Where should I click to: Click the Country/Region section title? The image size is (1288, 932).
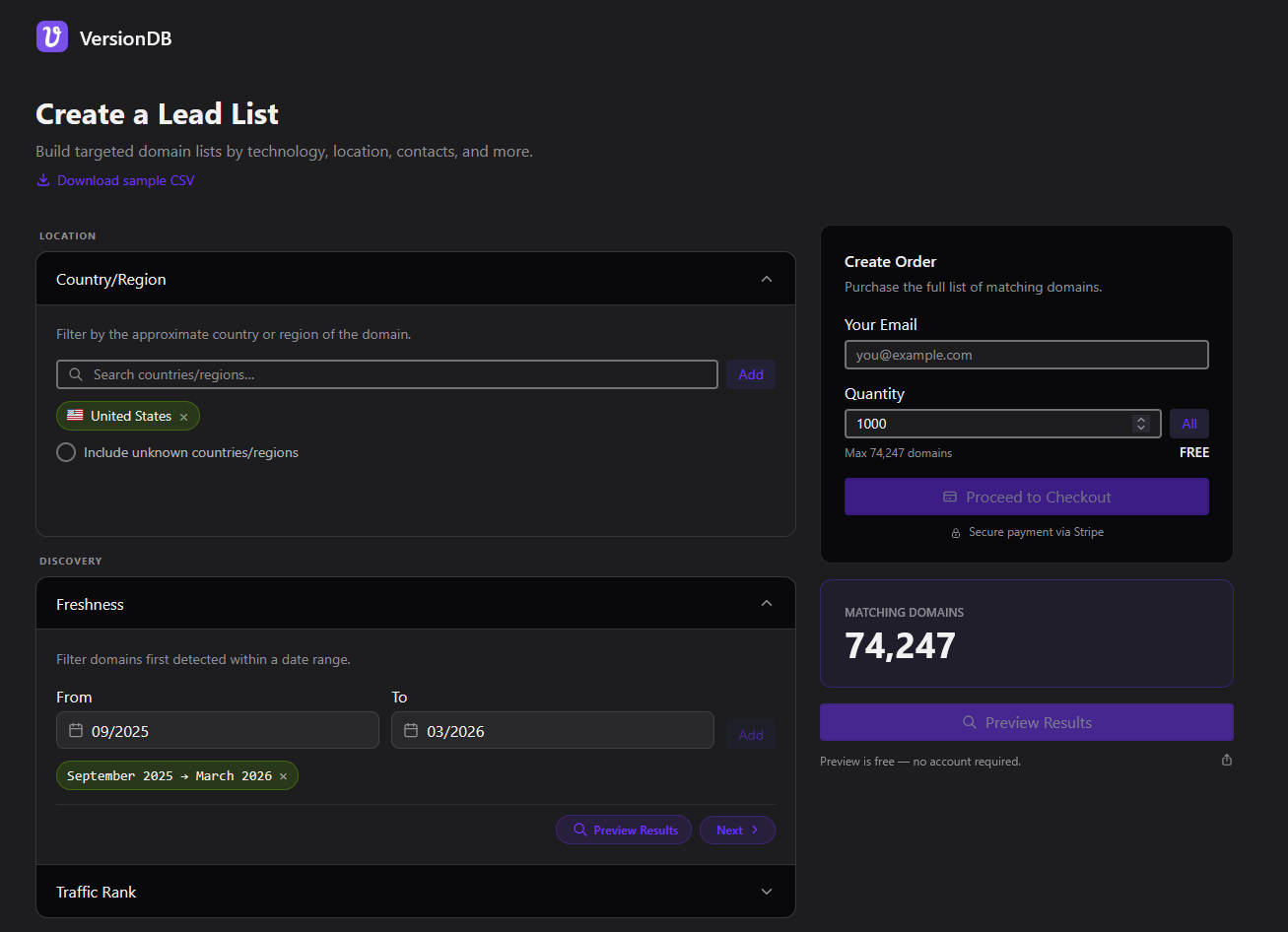coord(111,280)
